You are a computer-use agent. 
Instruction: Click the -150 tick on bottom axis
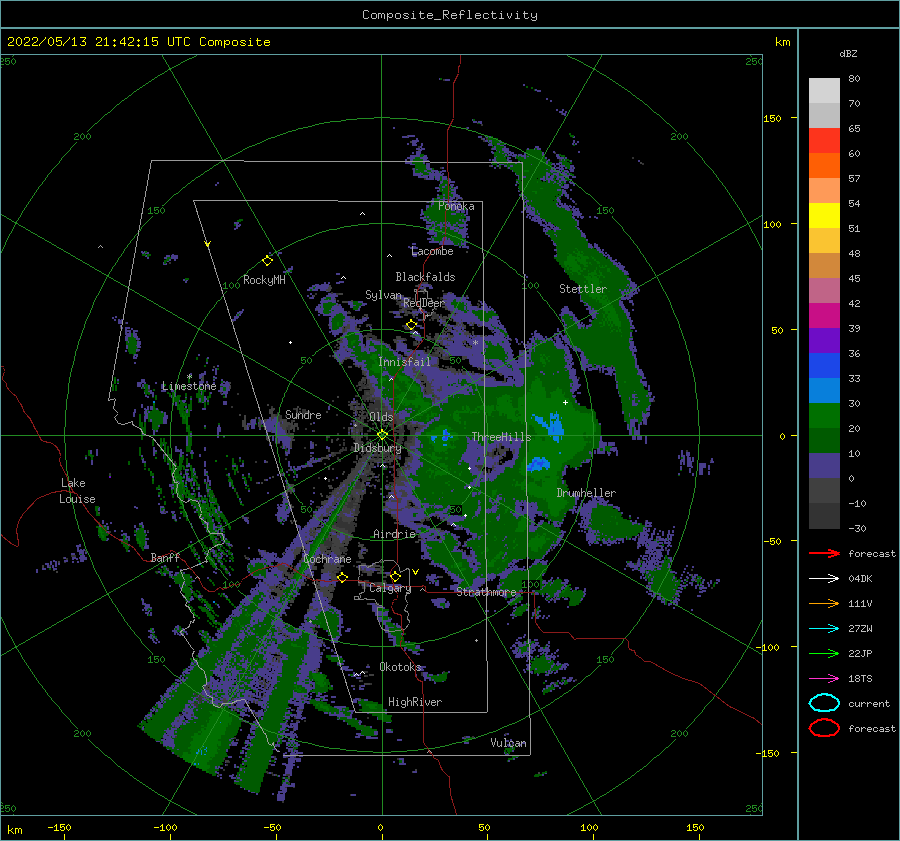coord(59,828)
